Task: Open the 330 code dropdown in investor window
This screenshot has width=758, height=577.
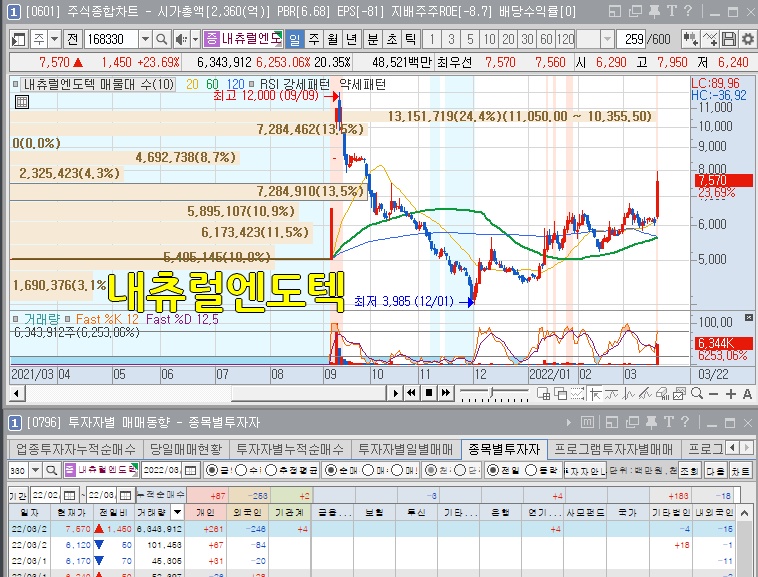Action: pyautogui.click(x=35, y=470)
